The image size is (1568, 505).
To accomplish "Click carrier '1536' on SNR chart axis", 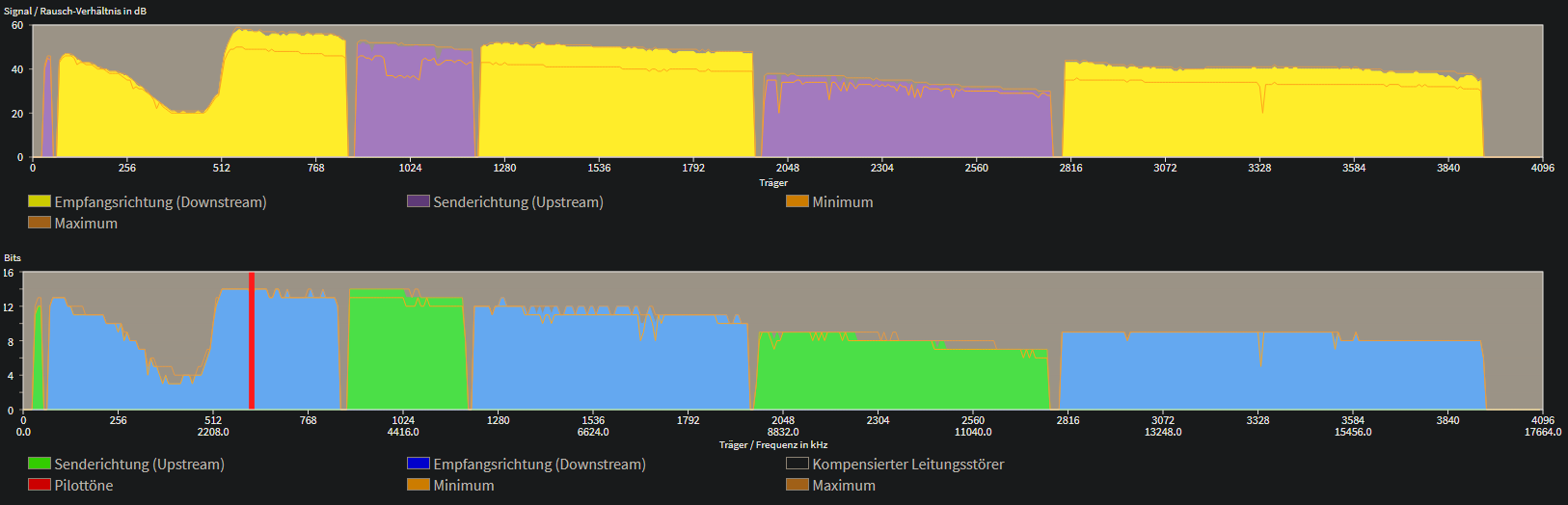I will click(599, 168).
